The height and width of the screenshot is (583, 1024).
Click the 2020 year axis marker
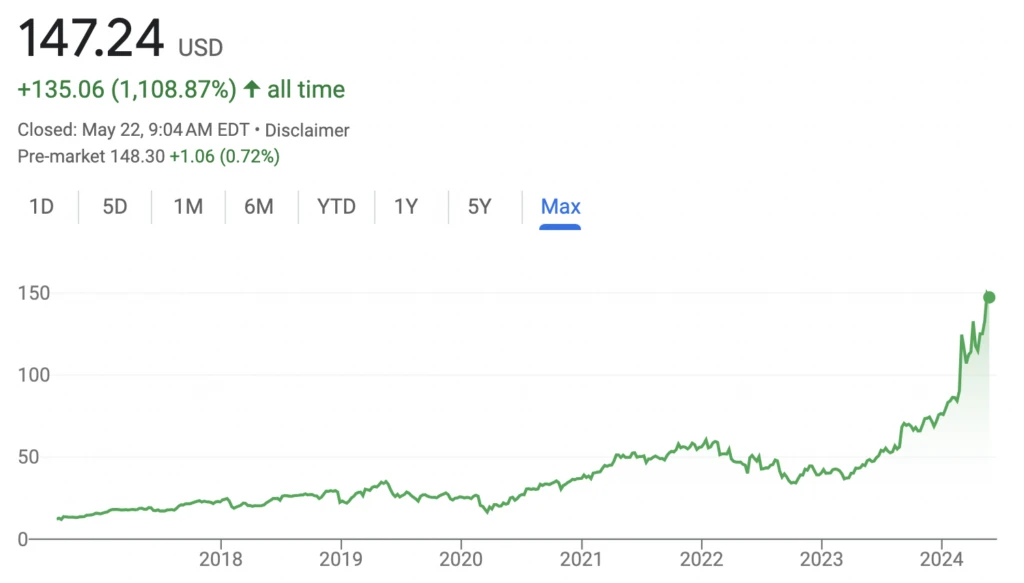point(461,558)
